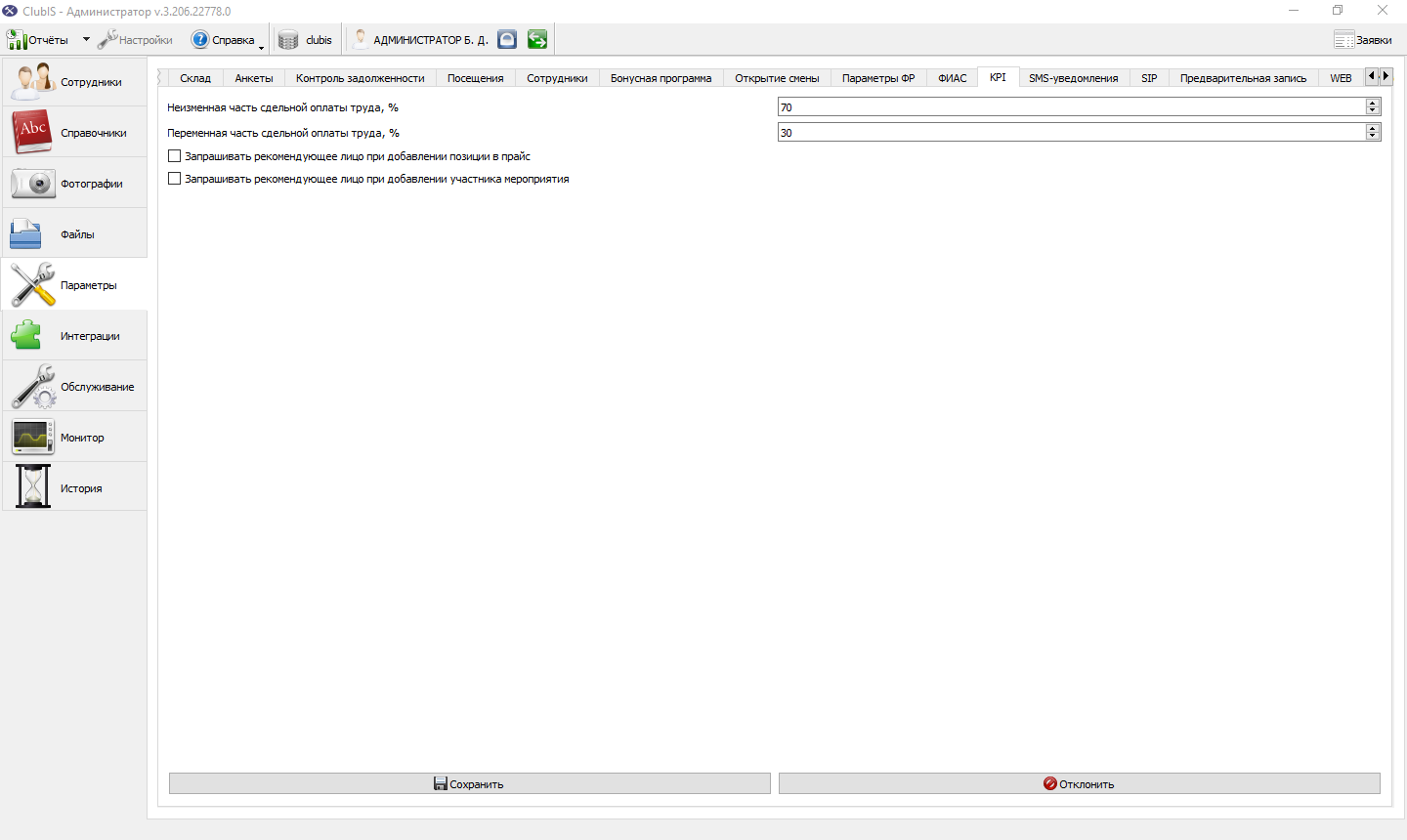This screenshot has width=1407, height=840.
Task: Open the Заявки requests list
Action: click(1363, 40)
